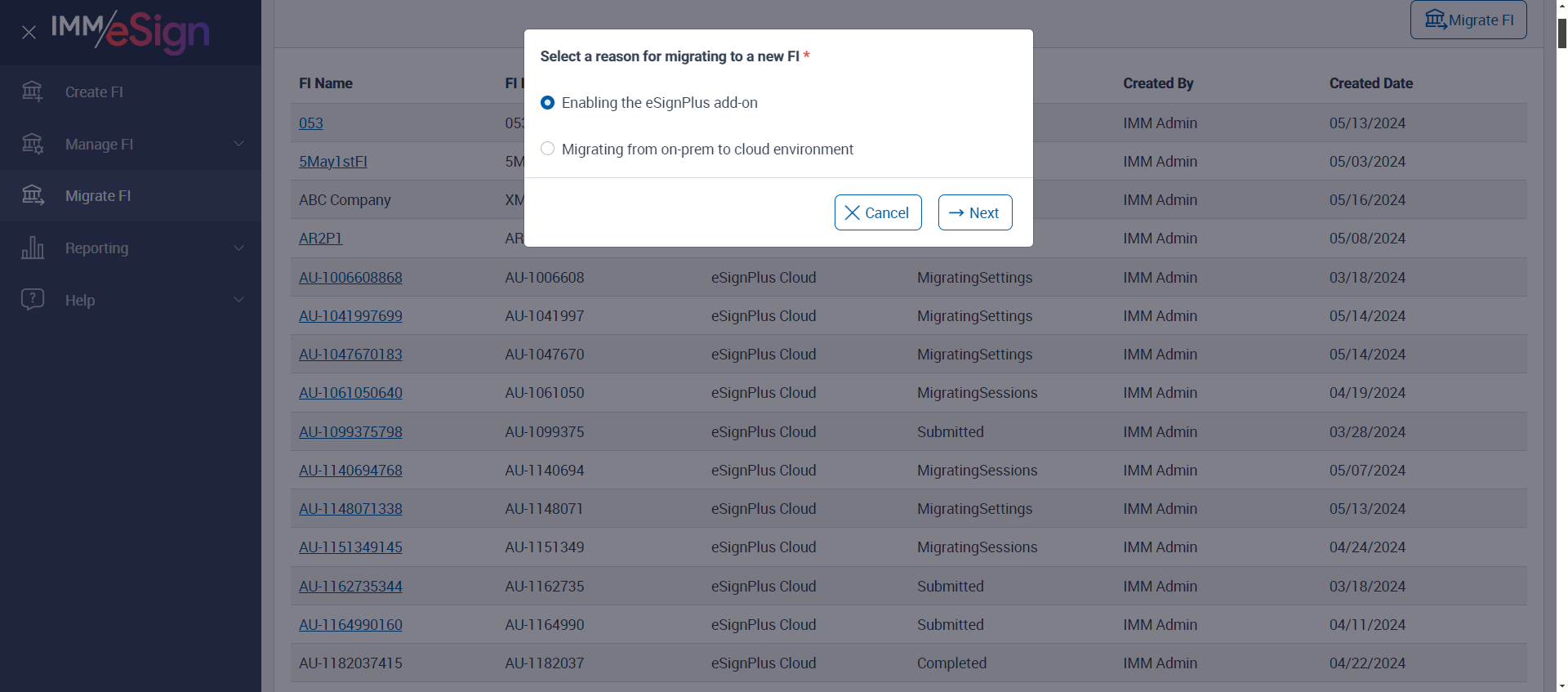1568x692 pixels.
Task: Open the AU-1099375798 FI link
Action: click(x=350, y=432)
